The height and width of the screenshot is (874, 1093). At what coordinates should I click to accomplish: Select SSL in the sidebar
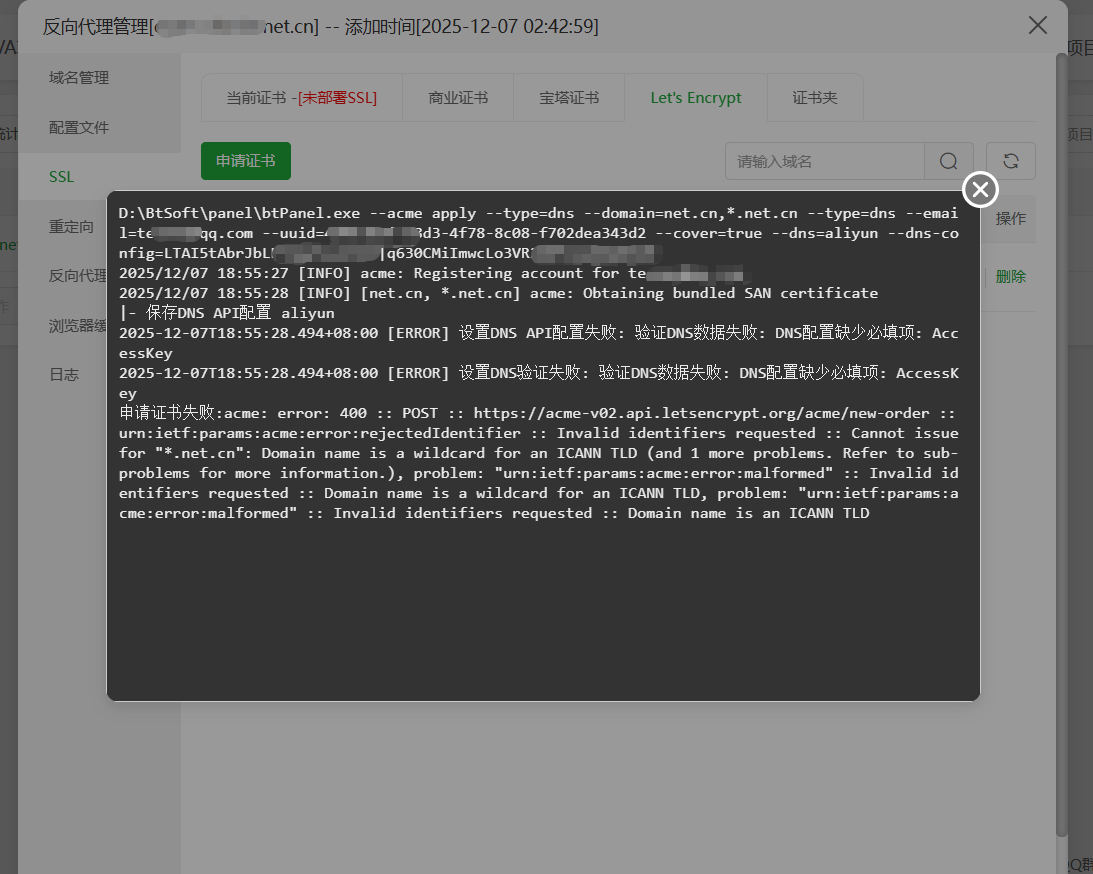63,177
